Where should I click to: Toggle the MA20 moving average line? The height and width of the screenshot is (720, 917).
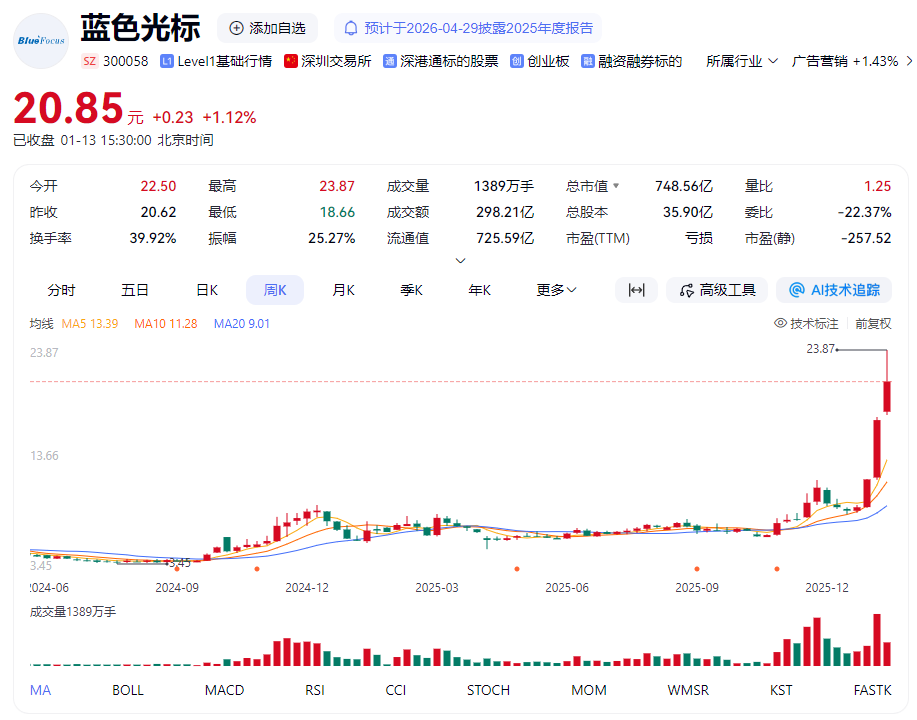pos(241,323)
